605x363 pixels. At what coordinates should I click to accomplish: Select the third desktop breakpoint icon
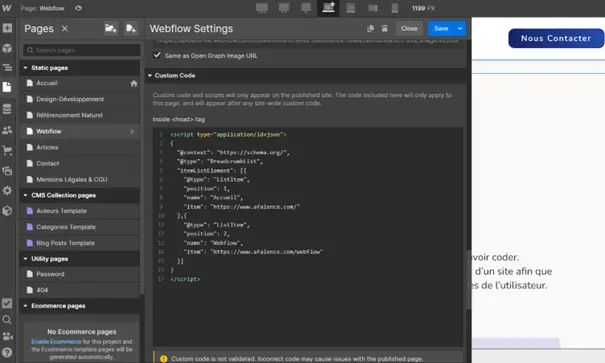[x=306, y=8]
